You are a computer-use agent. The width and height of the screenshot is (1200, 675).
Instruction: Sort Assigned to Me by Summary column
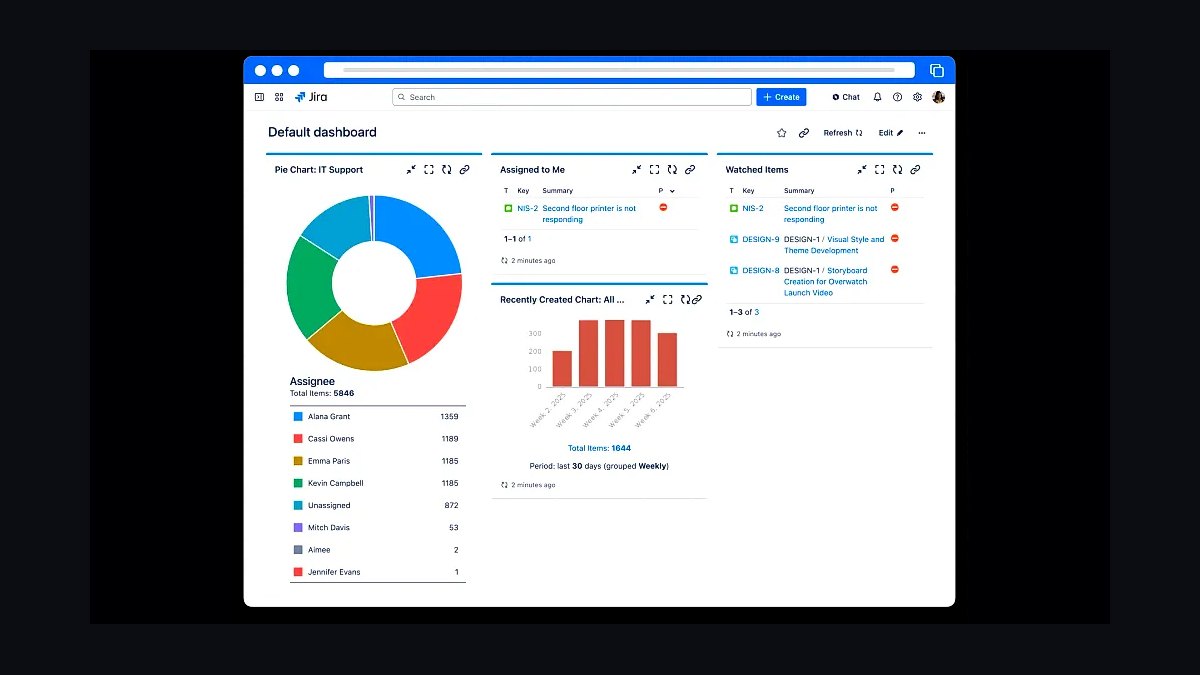pyautogui.click(x=558, y=191)
